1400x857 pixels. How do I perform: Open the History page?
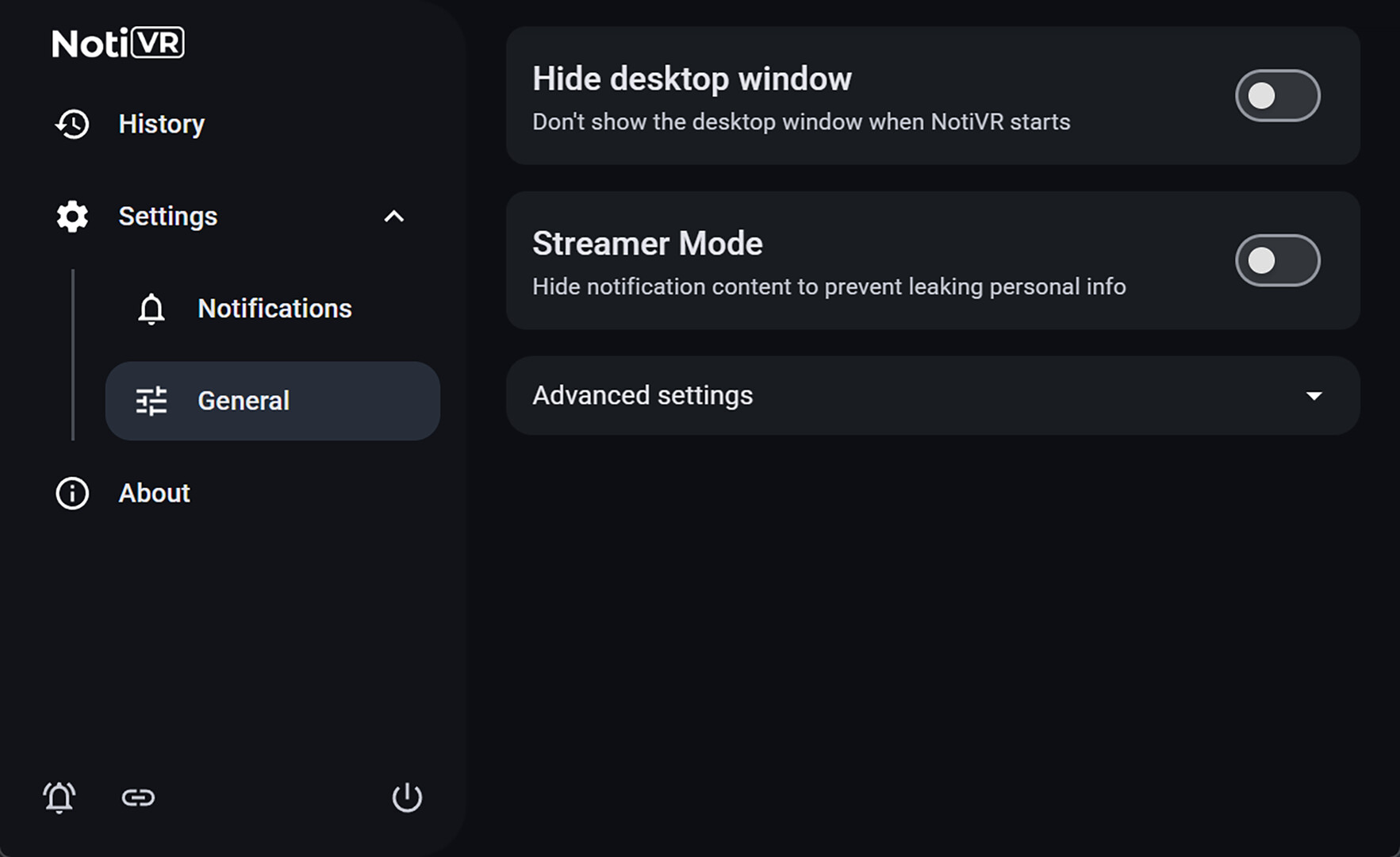(162, 124)
